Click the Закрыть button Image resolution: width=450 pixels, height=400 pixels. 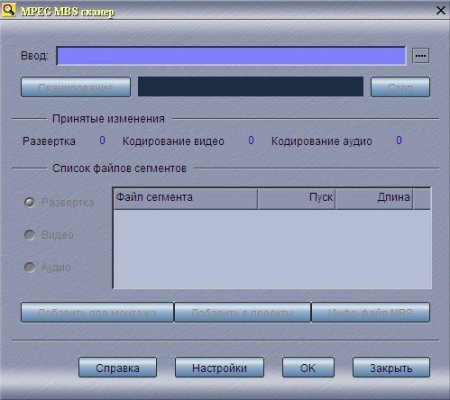391,368
